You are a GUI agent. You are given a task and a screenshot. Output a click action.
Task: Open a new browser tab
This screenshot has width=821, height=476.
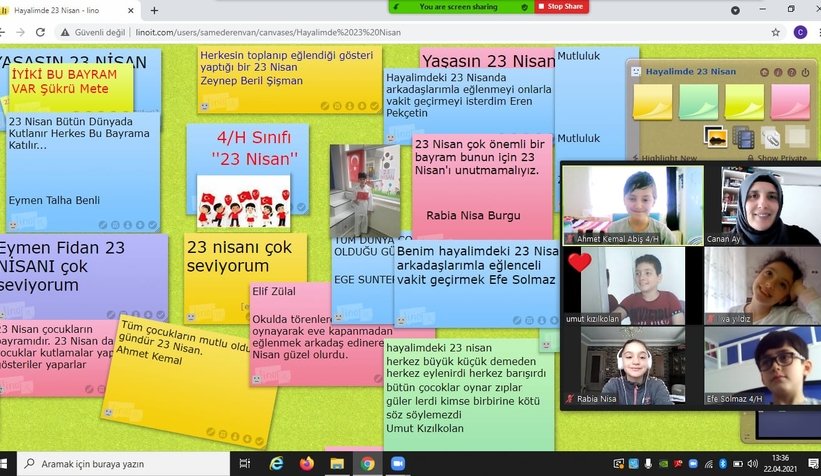154,10
